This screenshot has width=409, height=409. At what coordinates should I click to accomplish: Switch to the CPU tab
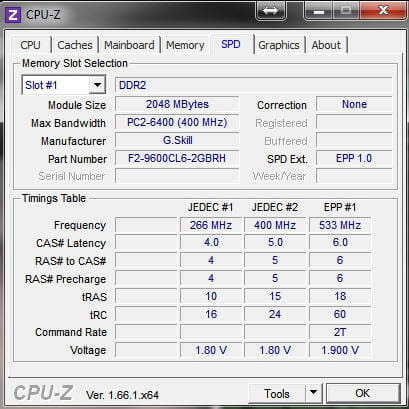point(30,45)
